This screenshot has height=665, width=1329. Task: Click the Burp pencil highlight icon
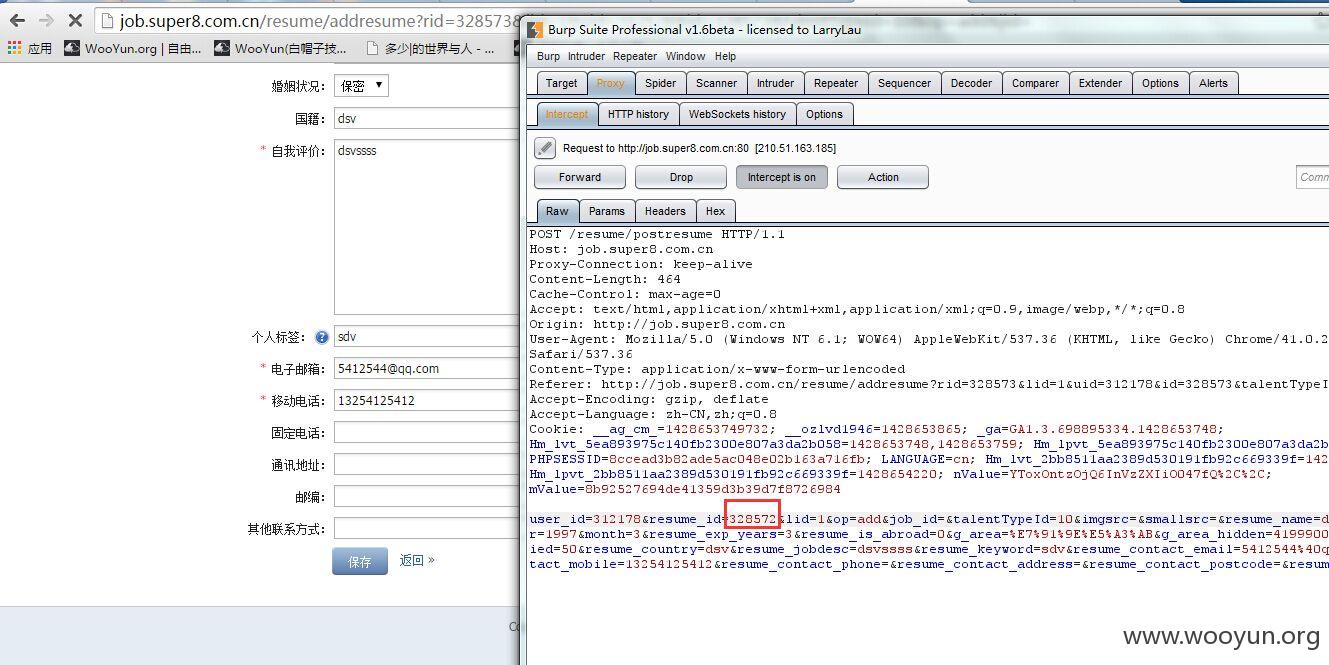544,148
